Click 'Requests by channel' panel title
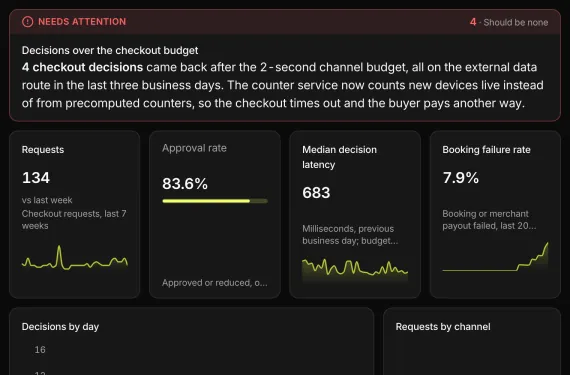 (x=443, y=327)
